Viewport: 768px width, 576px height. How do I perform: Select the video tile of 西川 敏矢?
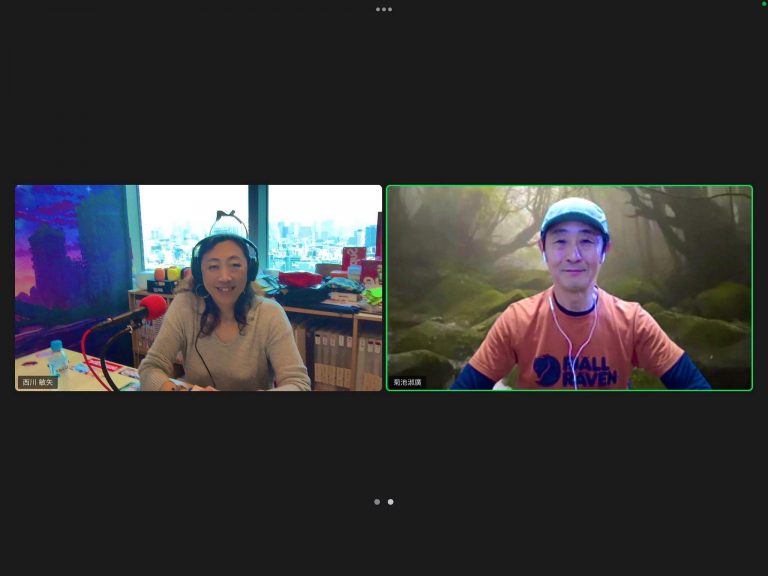click(198, 287)
